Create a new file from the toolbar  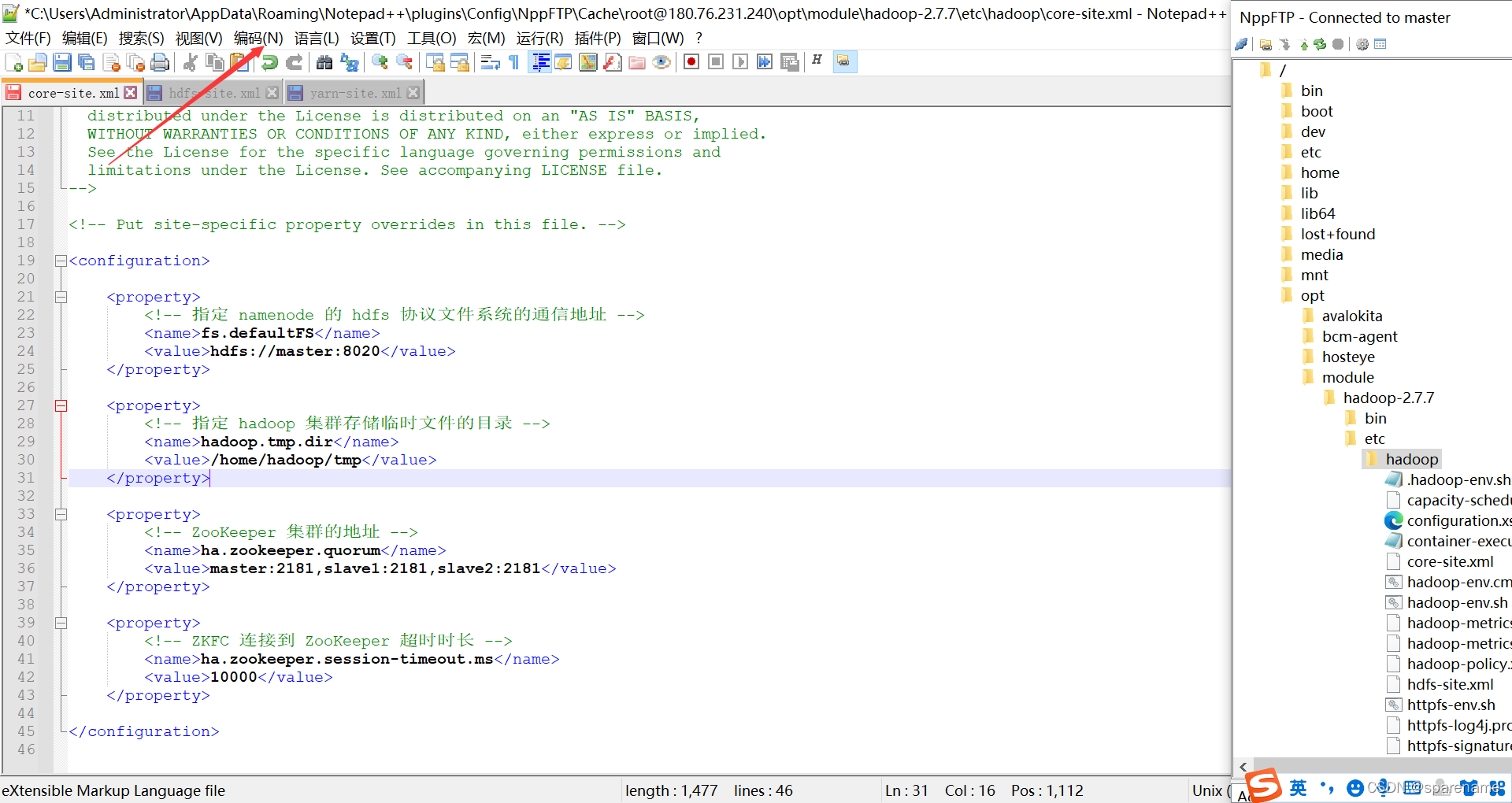[13, 62]
